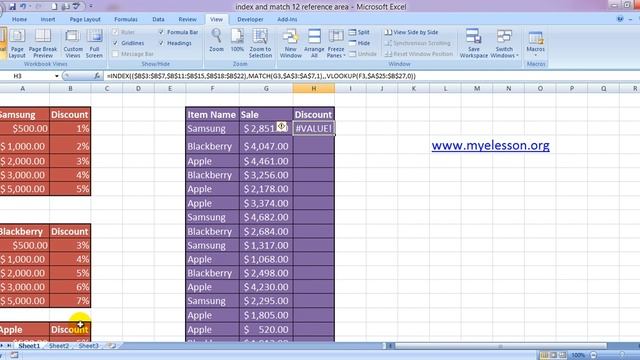Click the horizontal scrollbar
The height and width of the screenshot is (360, 640).
coord(500,346)
